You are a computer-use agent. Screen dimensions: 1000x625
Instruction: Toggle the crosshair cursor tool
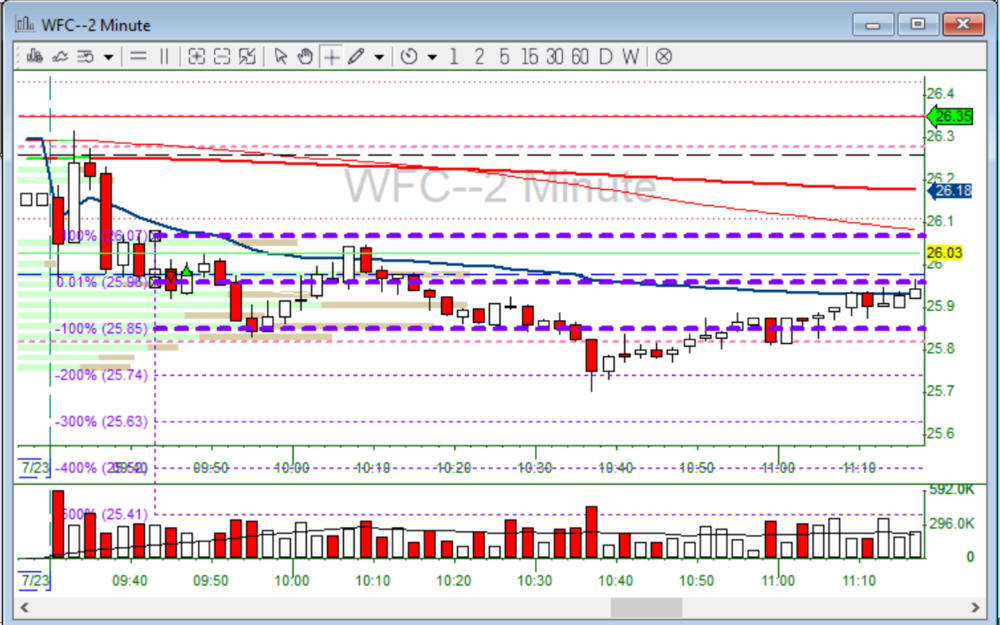coord(330,56)
